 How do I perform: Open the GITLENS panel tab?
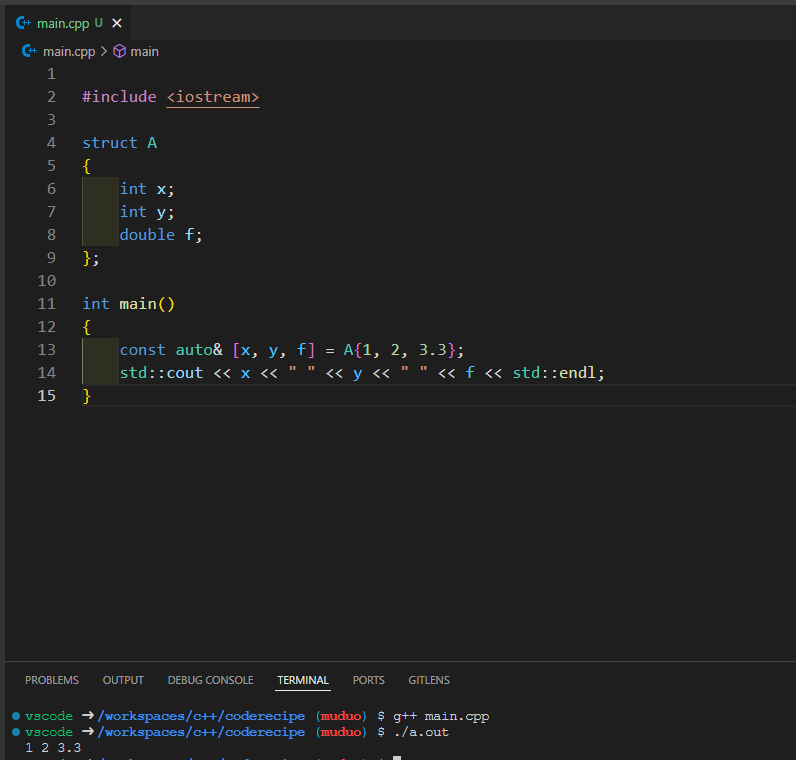(429, 680)
